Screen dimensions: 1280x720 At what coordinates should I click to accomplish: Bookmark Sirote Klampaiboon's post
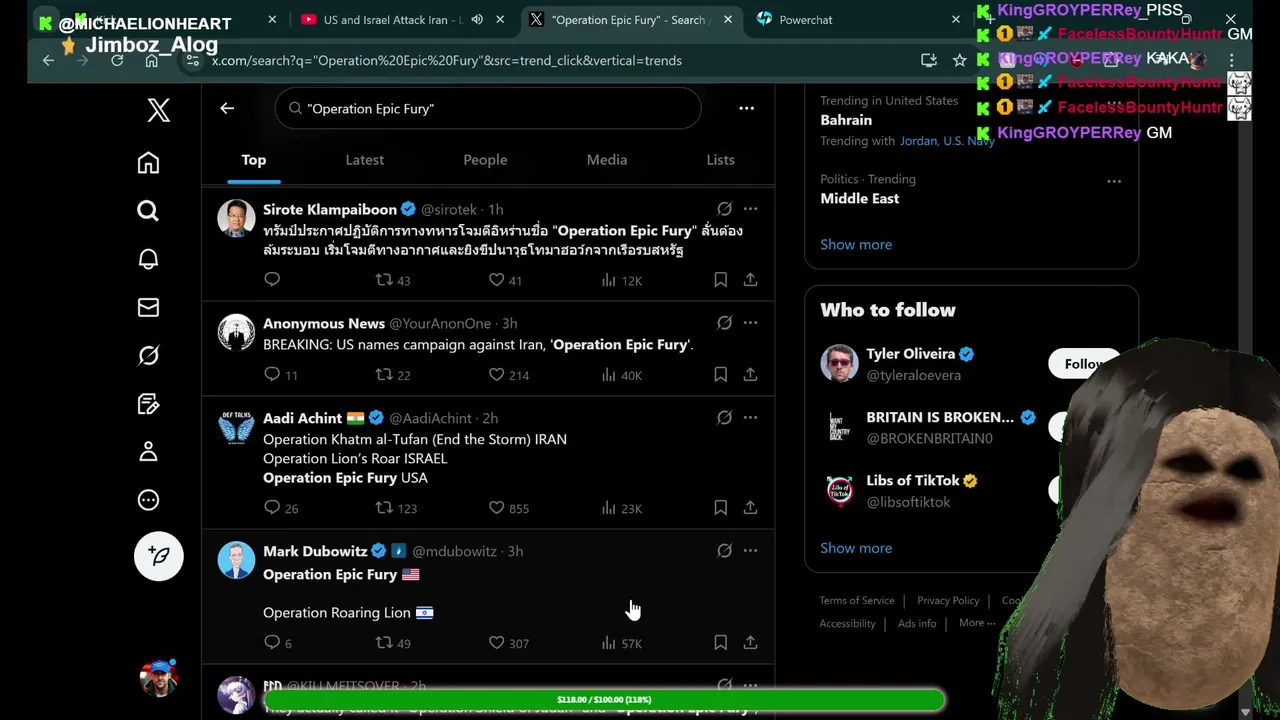720,280
